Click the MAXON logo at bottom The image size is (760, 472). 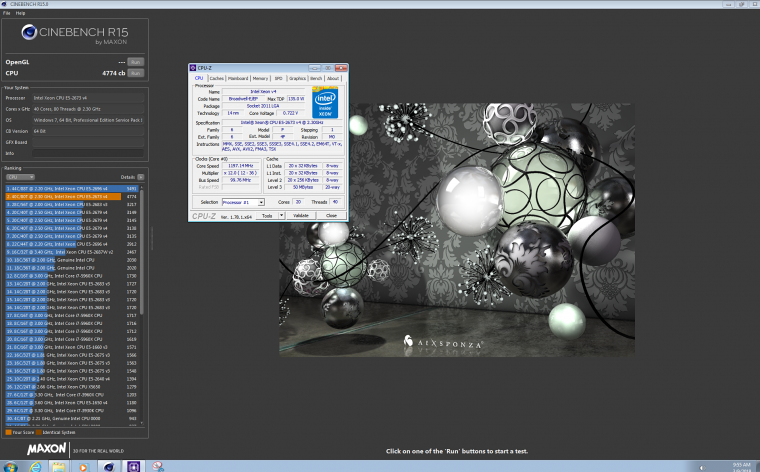click(x=47, y=449)
